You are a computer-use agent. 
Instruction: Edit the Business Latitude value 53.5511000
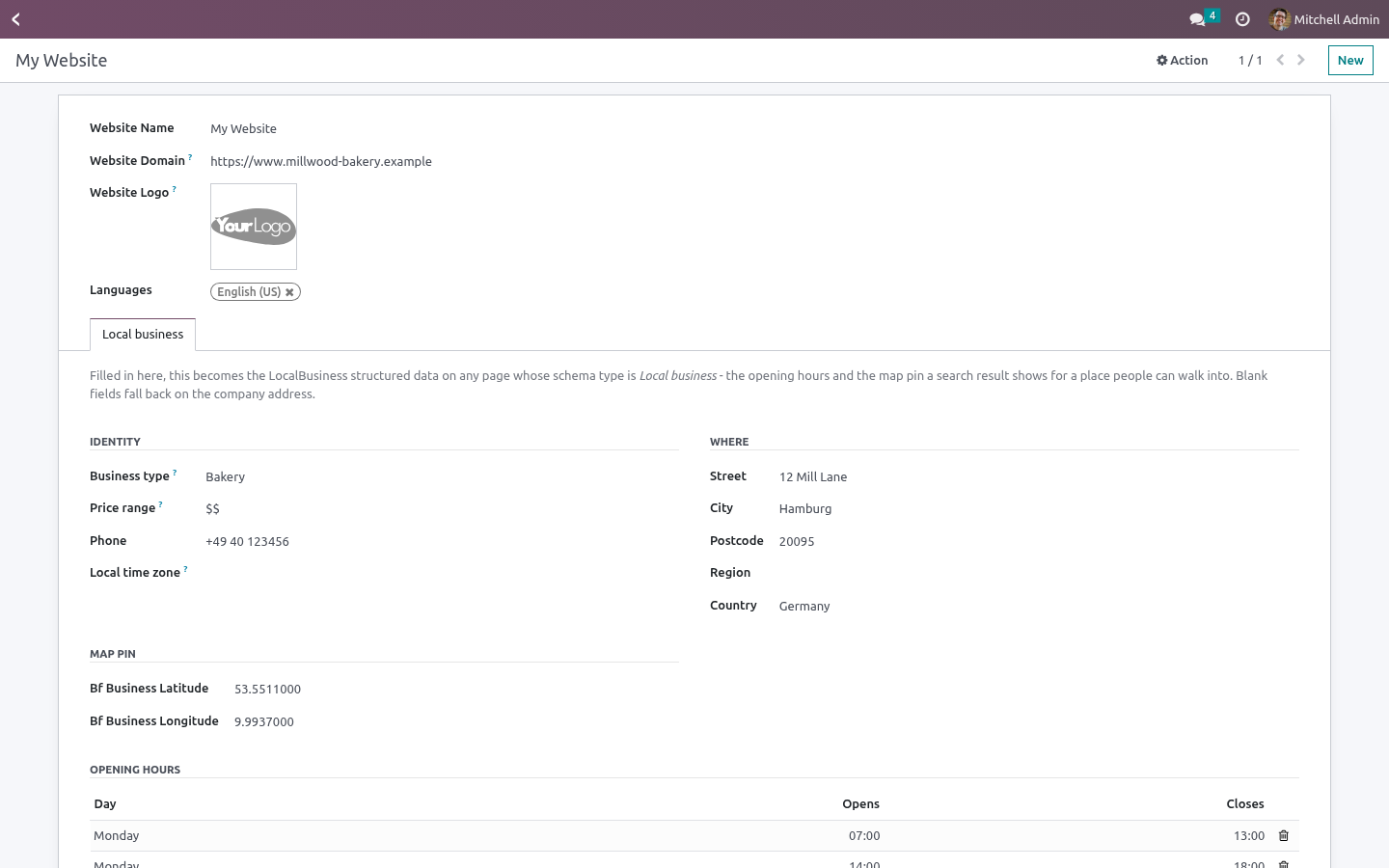pyautogui.click(x=456, y=689)
